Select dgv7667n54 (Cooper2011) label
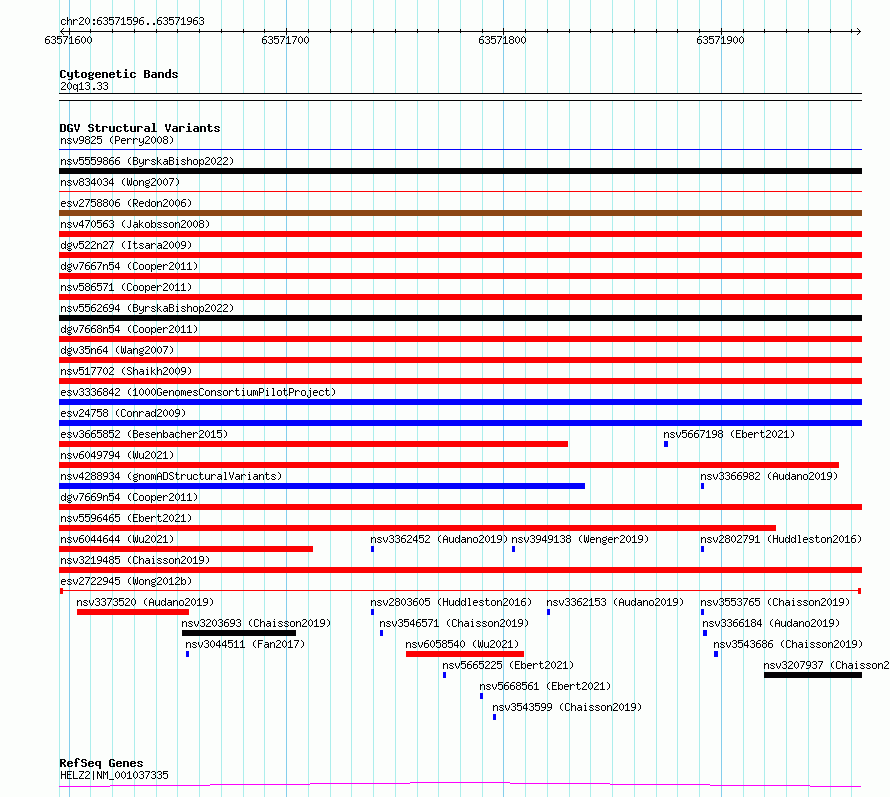Image resolution: width=890 pixels, height=797 pixels. [x=129, y=266]
